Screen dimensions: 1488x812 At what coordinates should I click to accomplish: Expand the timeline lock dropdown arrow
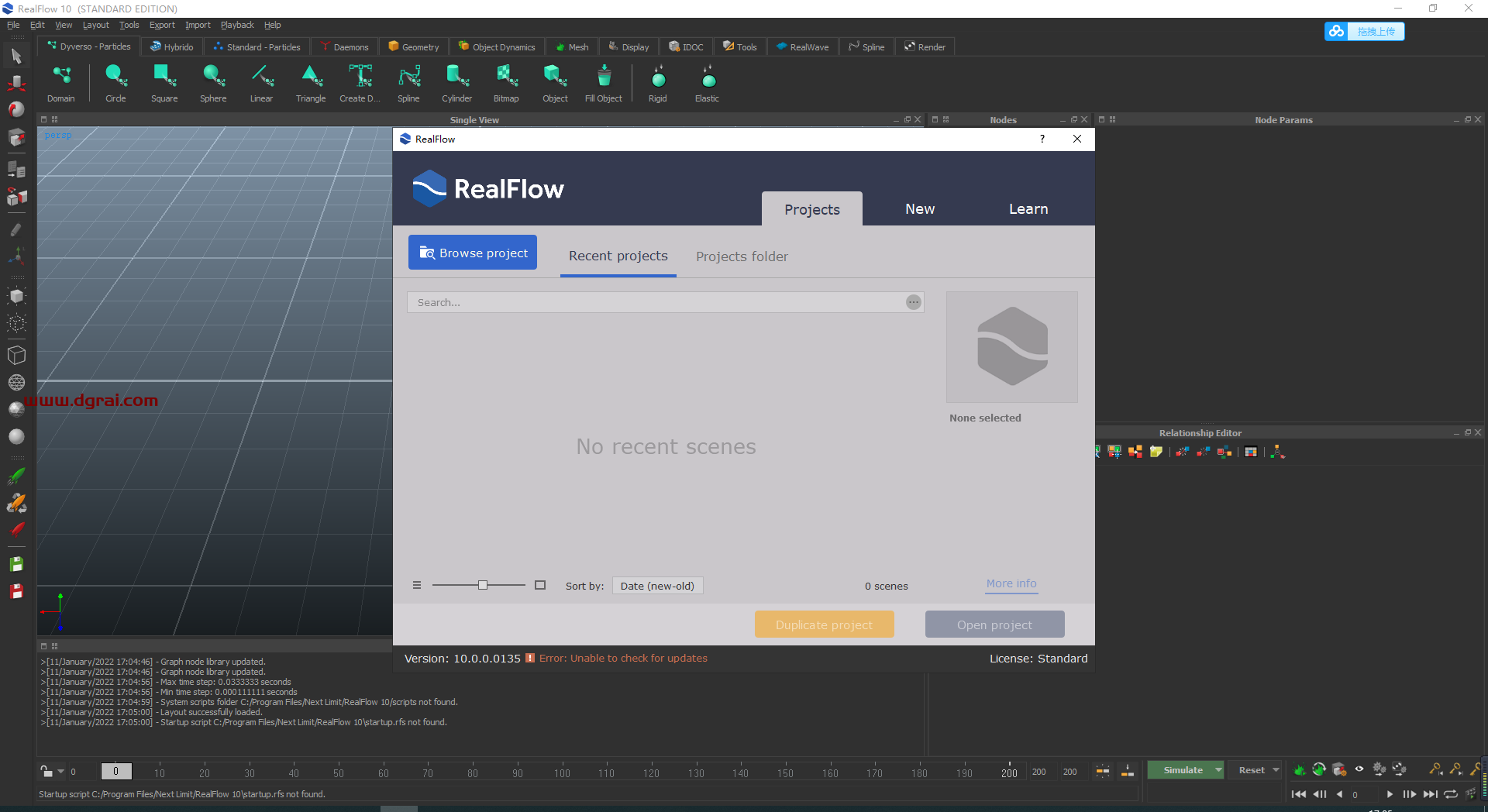(x=61, y=772)
